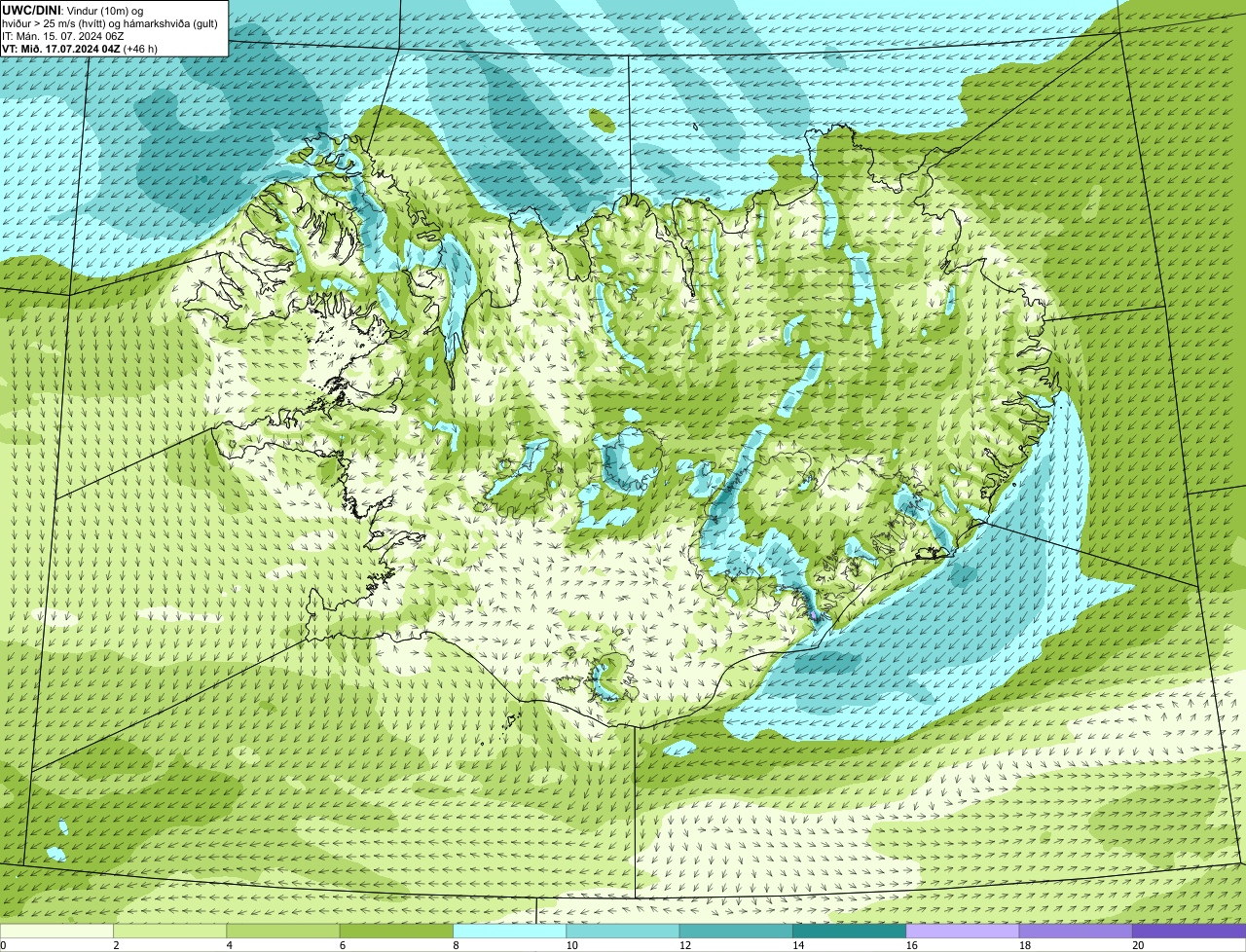Click the "2" label on the scale
Image resolution: width=1246 pixels, height=952 pixels.
point(116,945)
